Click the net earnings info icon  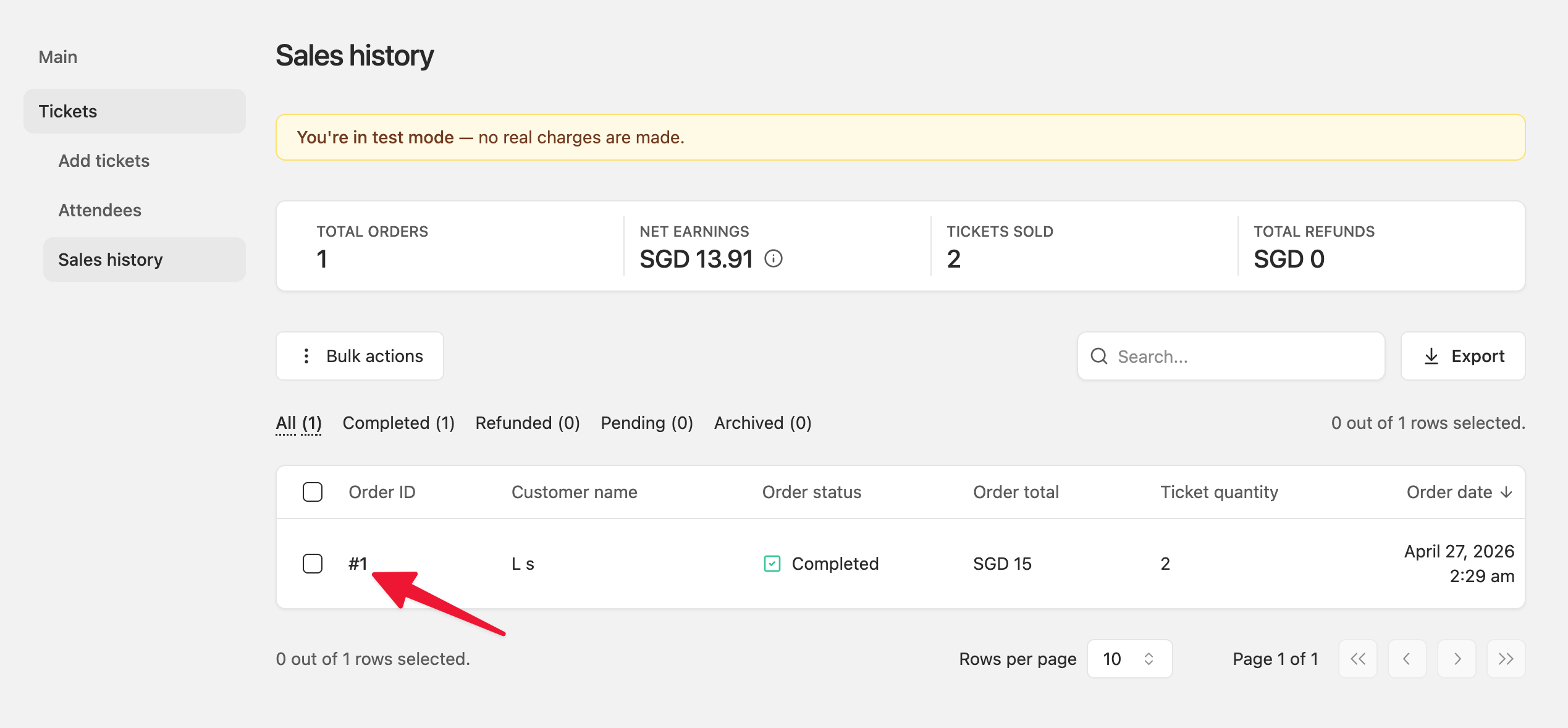point(773,258)
